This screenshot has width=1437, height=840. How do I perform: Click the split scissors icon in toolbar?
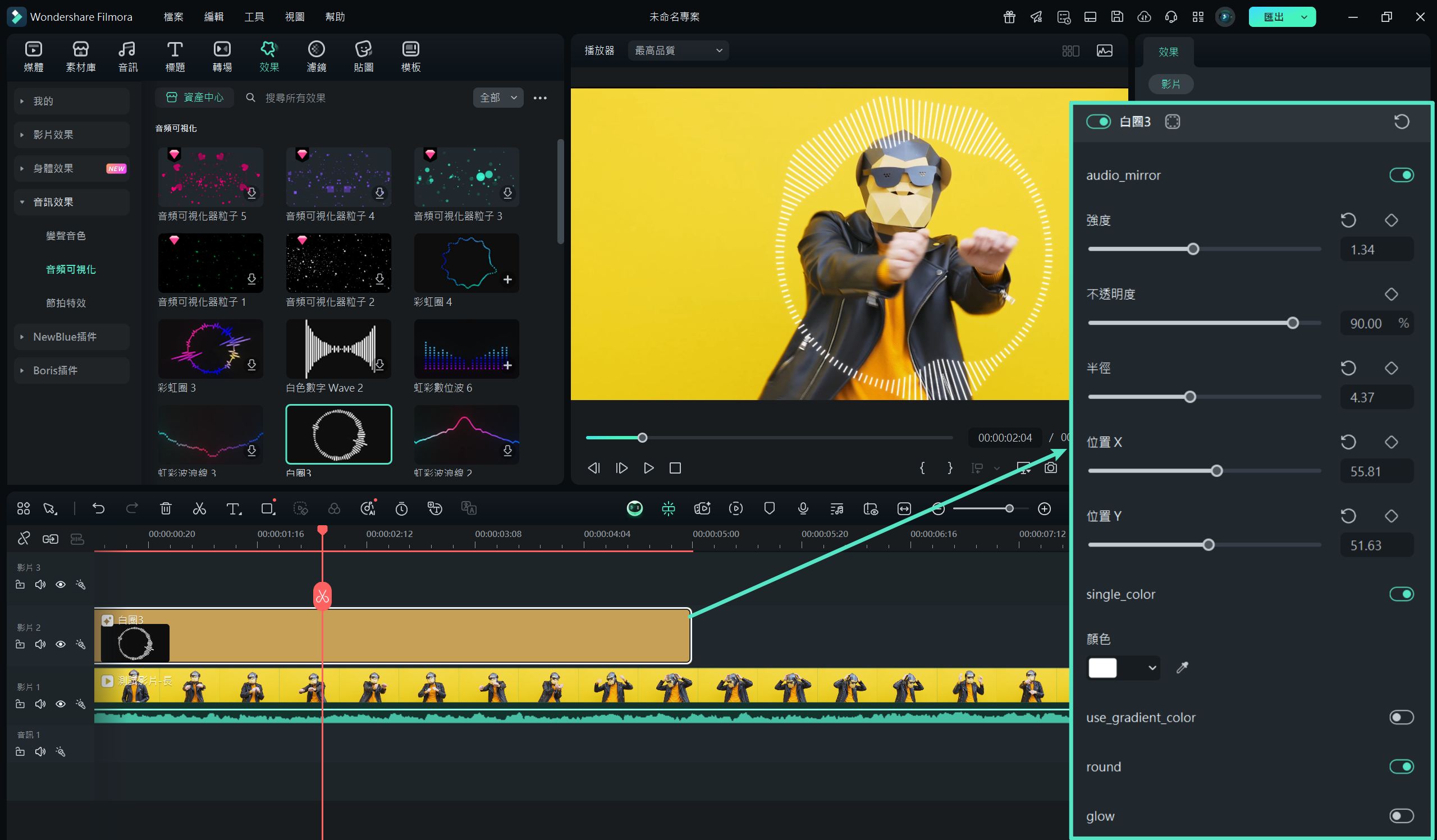(200, 508)
